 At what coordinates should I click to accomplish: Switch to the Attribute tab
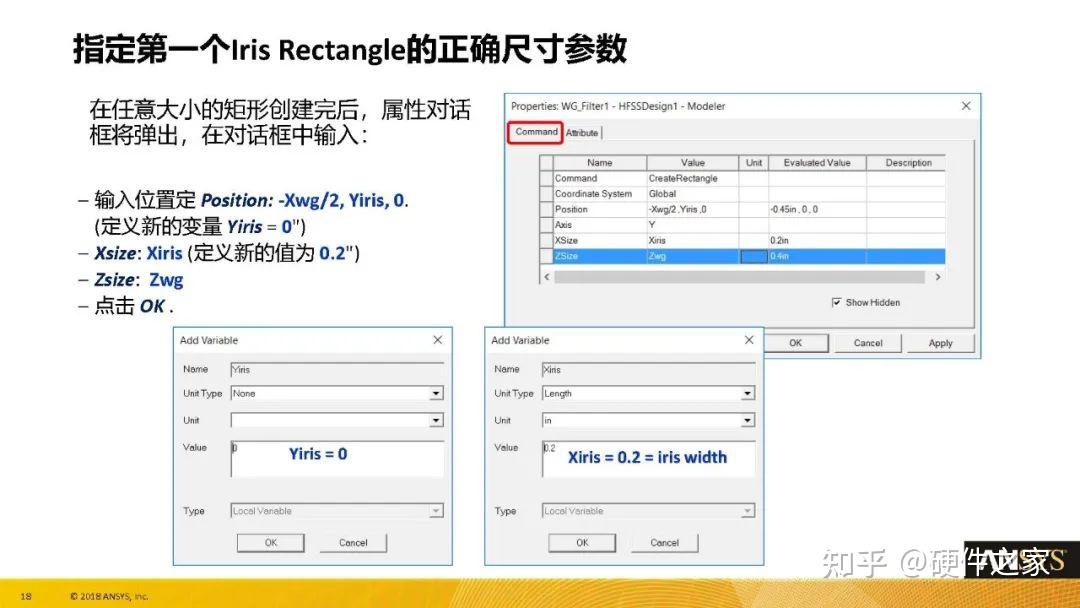pyautogui.click(x=582, y=132)
